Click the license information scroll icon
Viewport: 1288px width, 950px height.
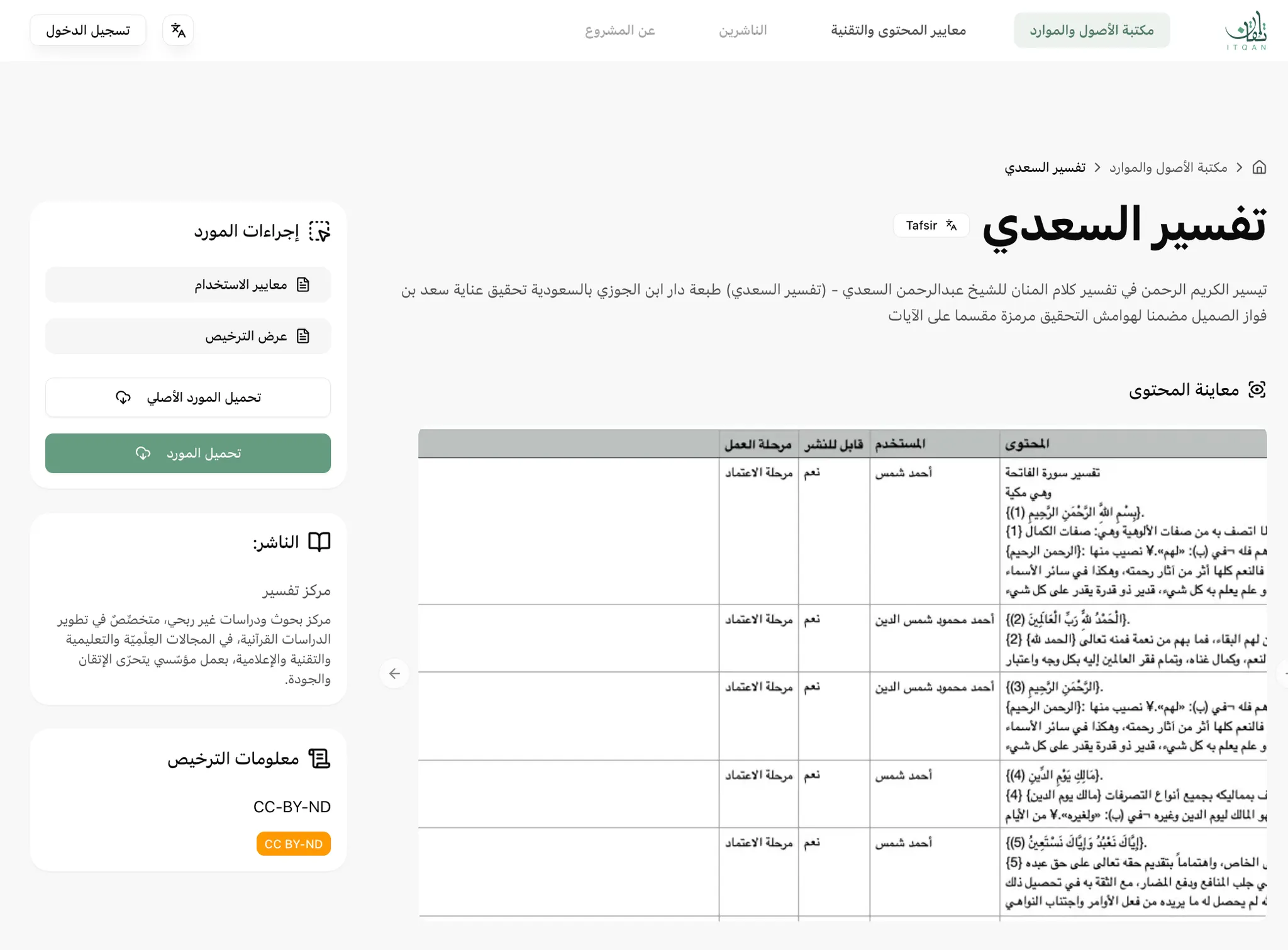pyautogui.click(x=319, y=759)
